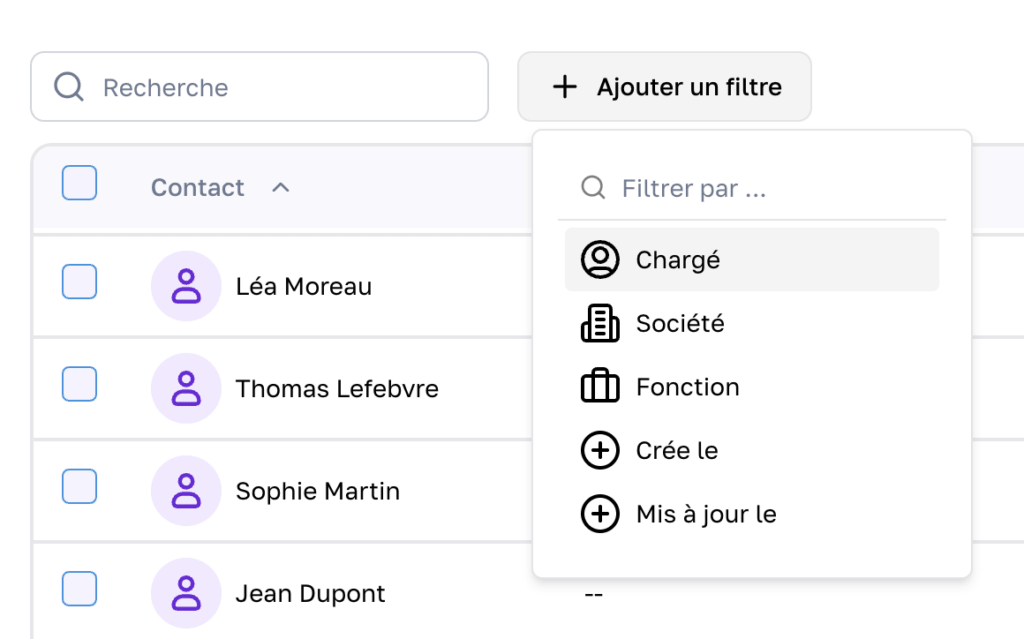Check the box for Léa Moreau
The width and height of the screenshot is (1024, 639).
(79, 282)
